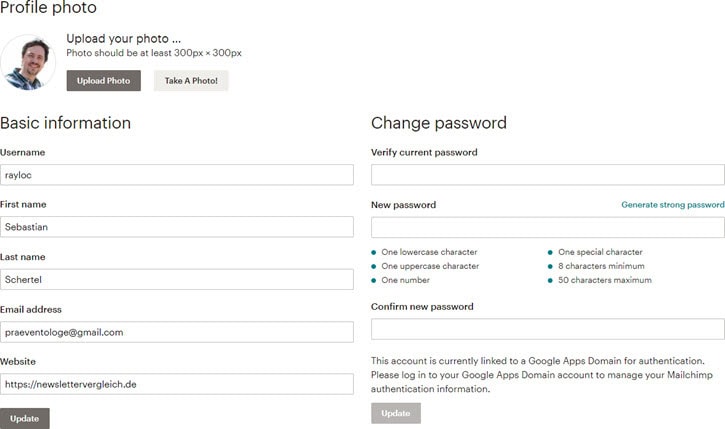This screenshot has height=429, width=725.
Task: Click into the Last name field
Action: (177, 279)
